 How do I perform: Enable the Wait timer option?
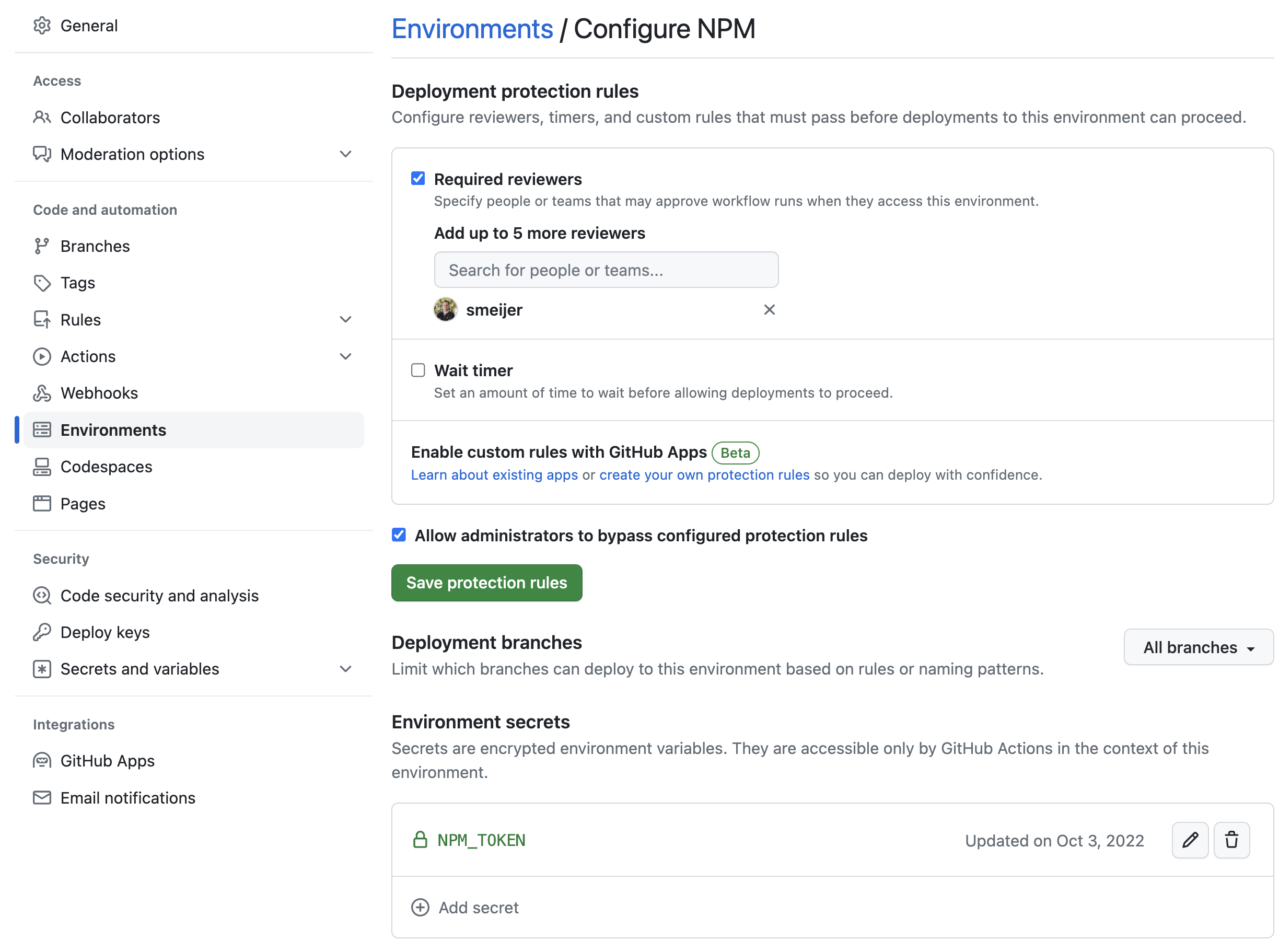[417, 370]
